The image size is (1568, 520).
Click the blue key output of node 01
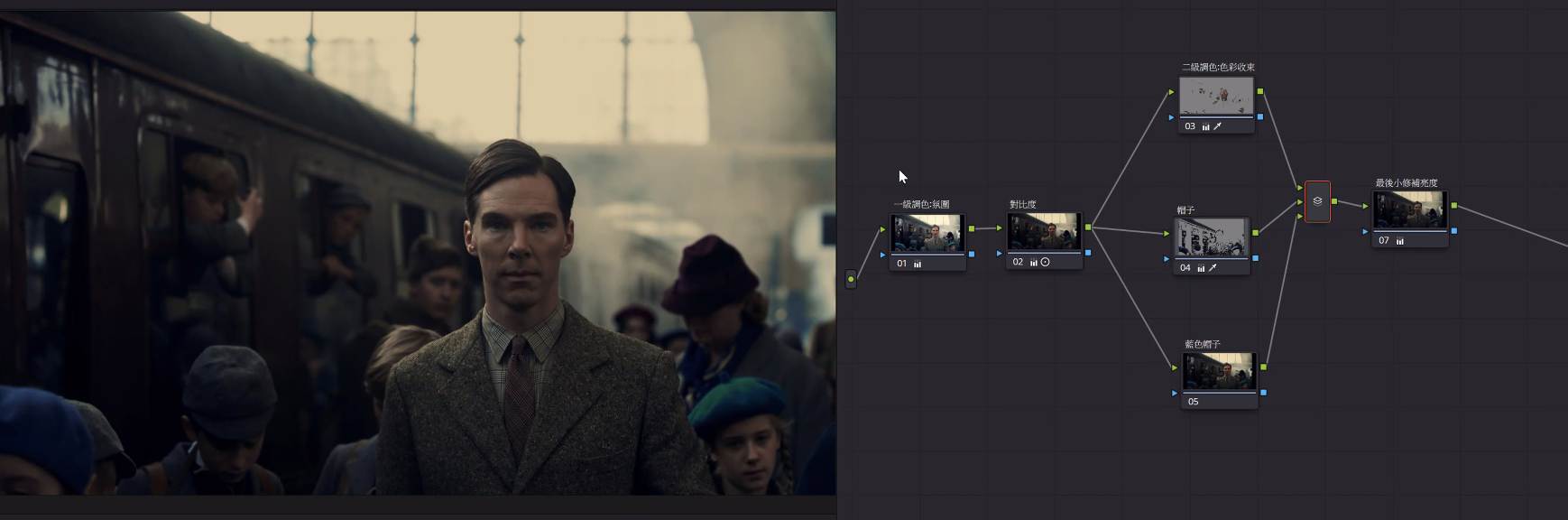coord(972,255)
